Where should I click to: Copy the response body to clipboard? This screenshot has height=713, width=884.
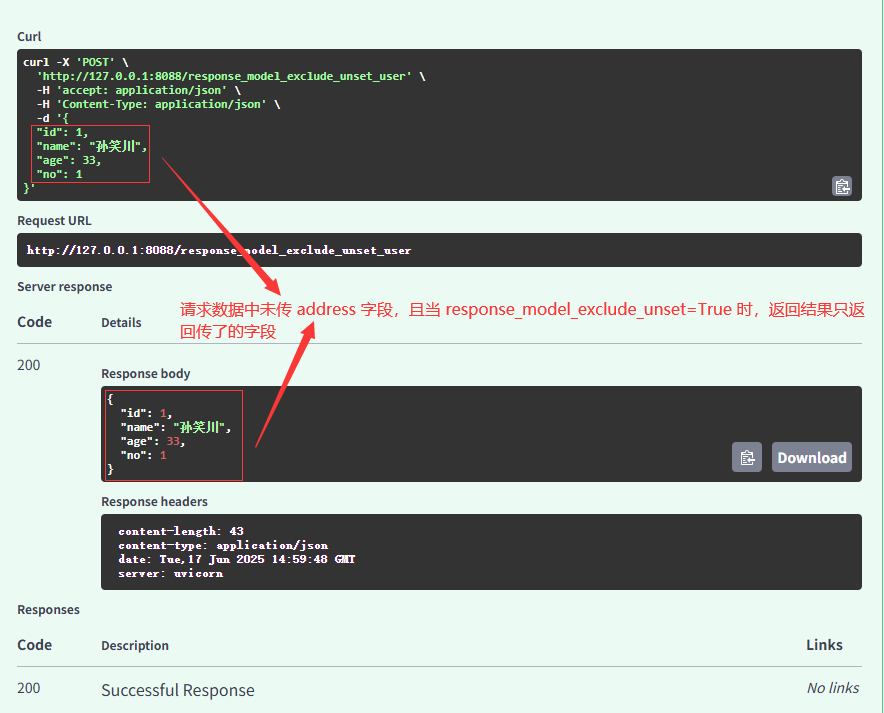tap(747, 457)
